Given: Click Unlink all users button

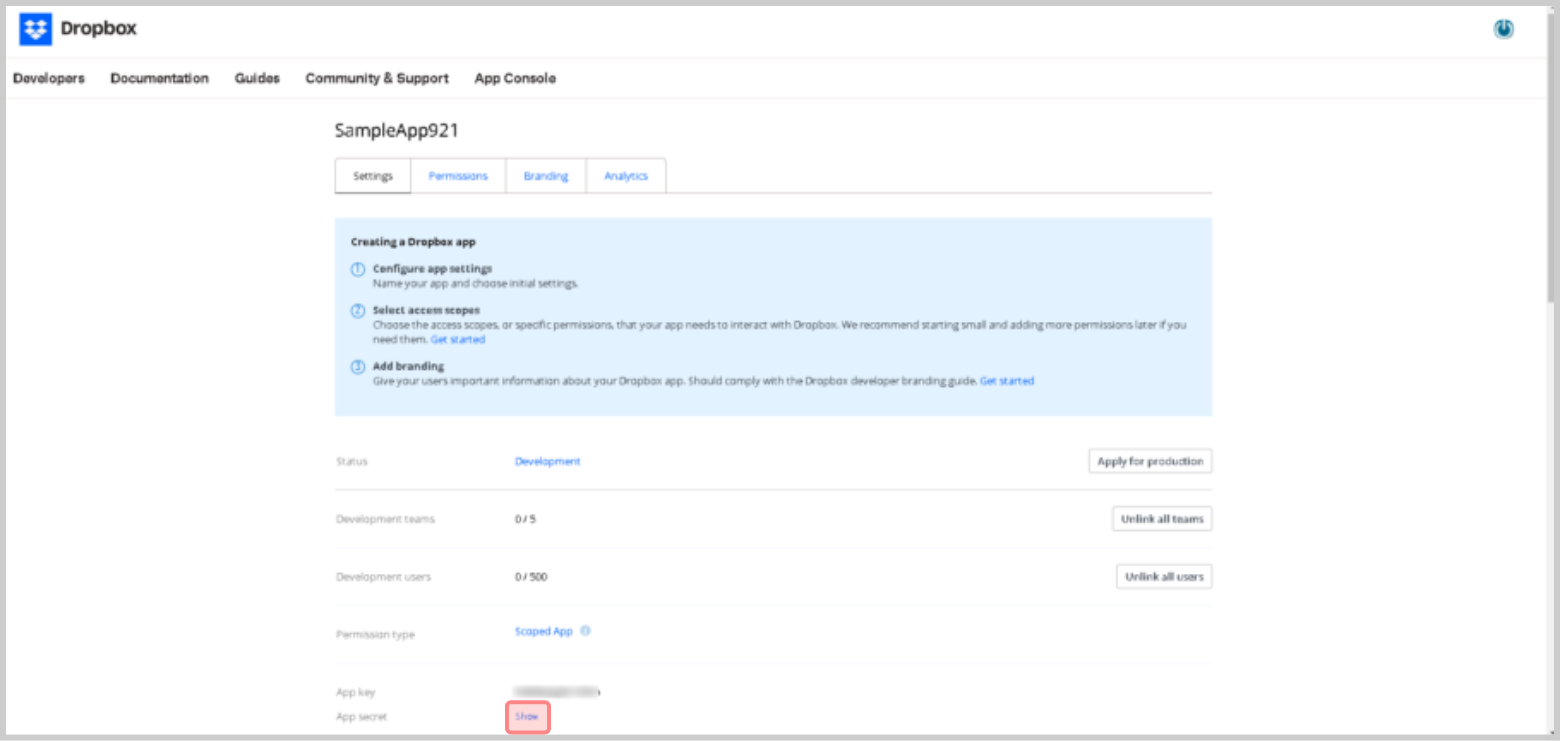Looking at the screenshot, I should pyautogui.click(x=1164, y=577).
